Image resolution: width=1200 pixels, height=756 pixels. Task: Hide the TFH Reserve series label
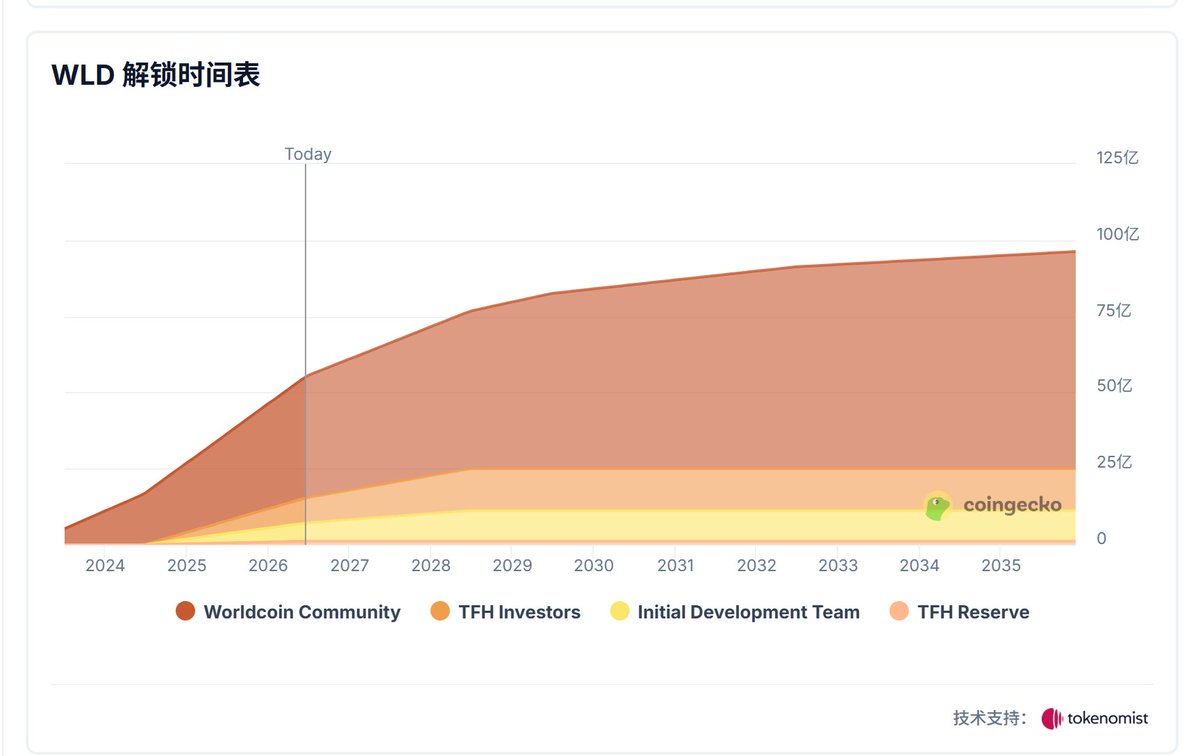[973, 612]
